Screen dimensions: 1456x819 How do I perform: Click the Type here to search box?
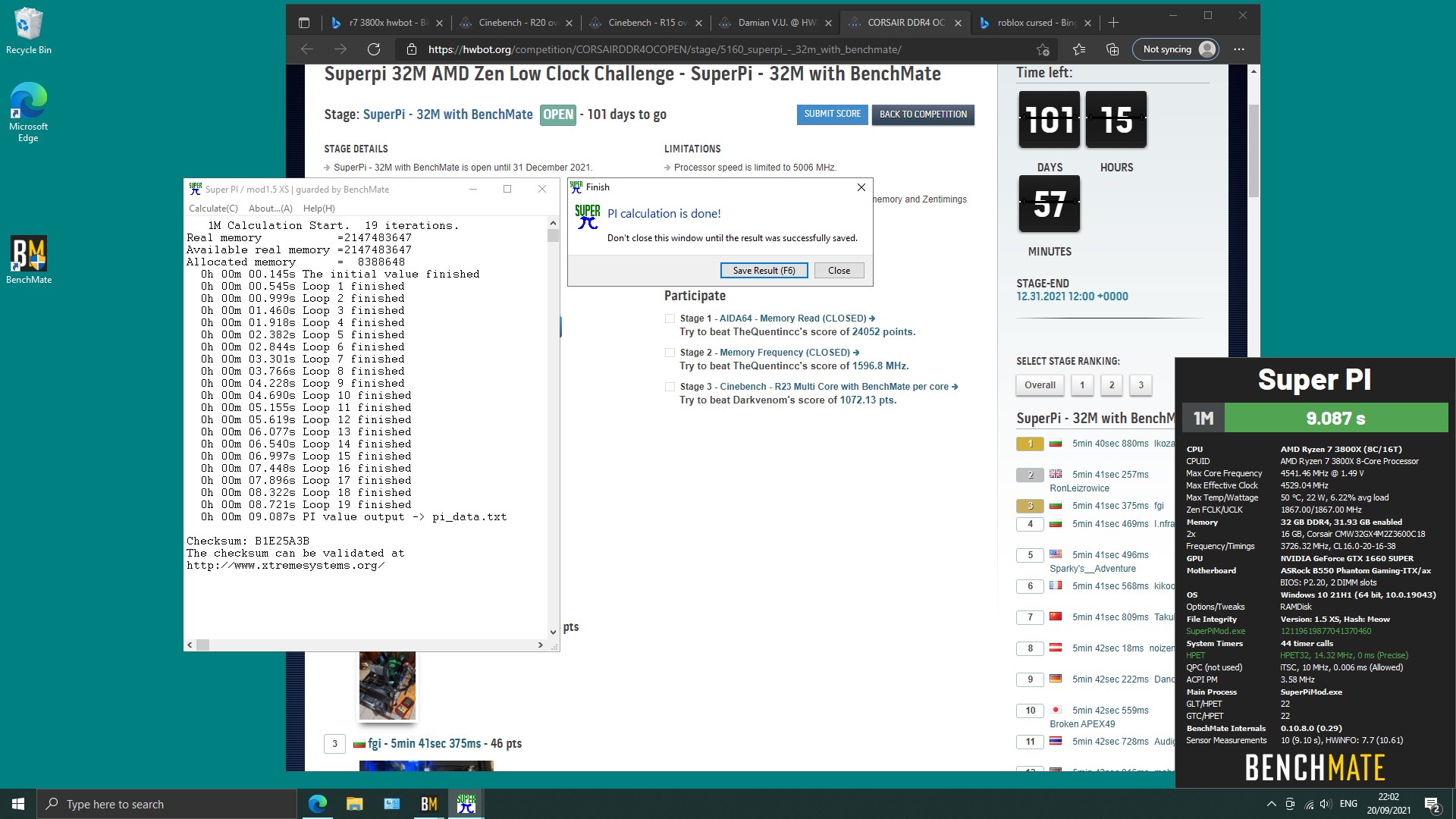[167, 804]
